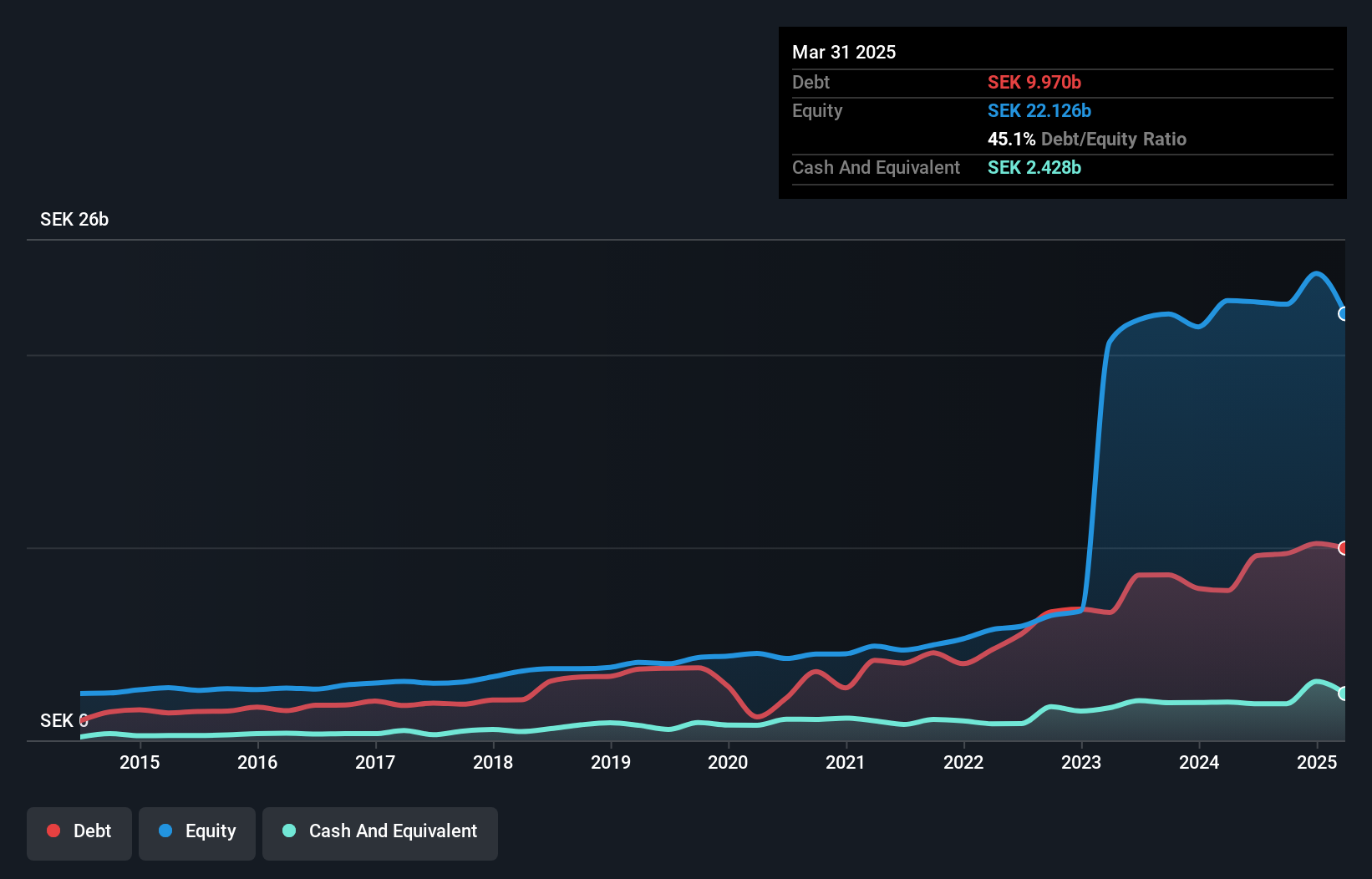Click the Cash And Equivalent tooltip row label

point(876,167)
